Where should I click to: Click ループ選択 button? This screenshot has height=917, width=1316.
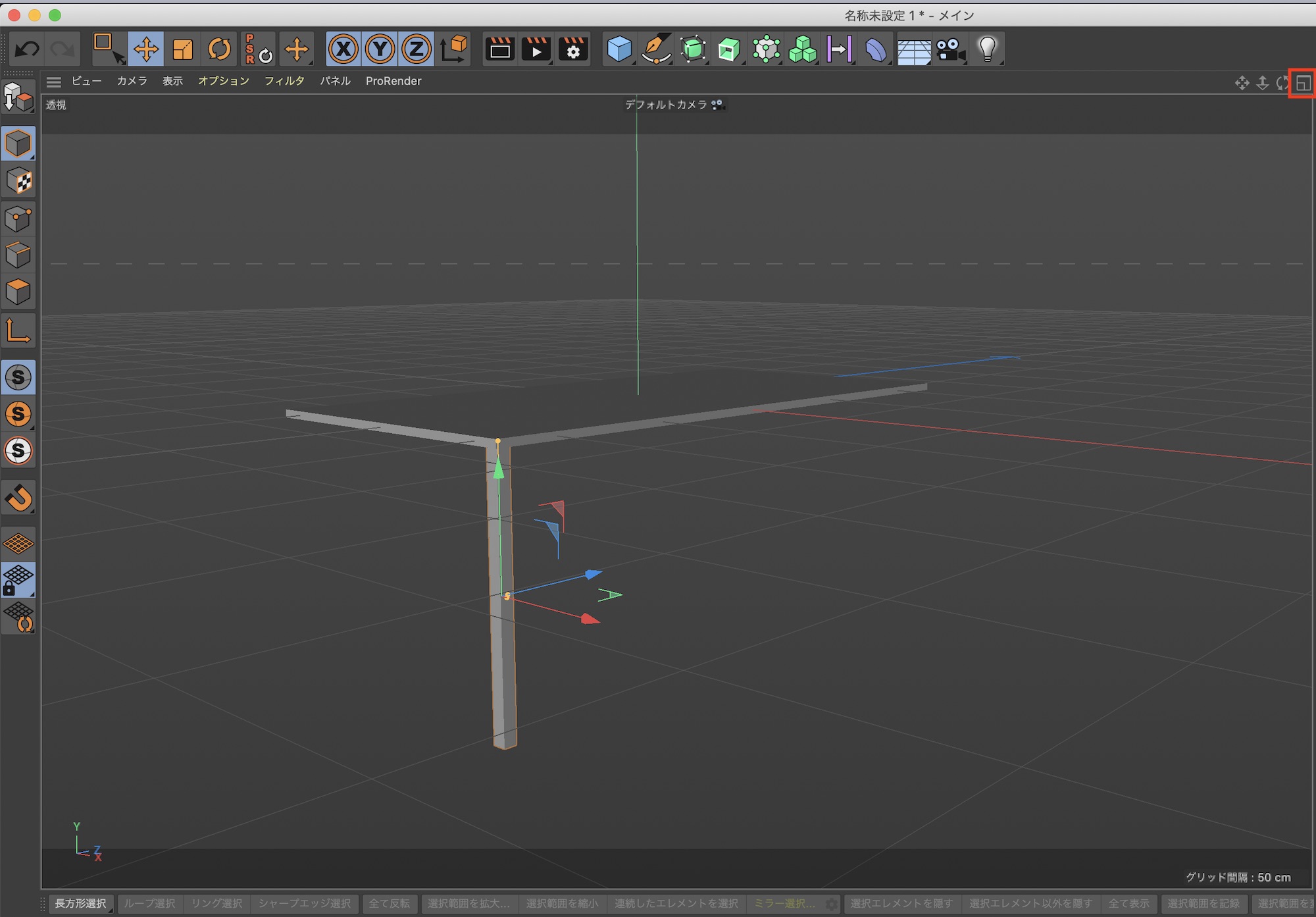[x=149, y=904]
